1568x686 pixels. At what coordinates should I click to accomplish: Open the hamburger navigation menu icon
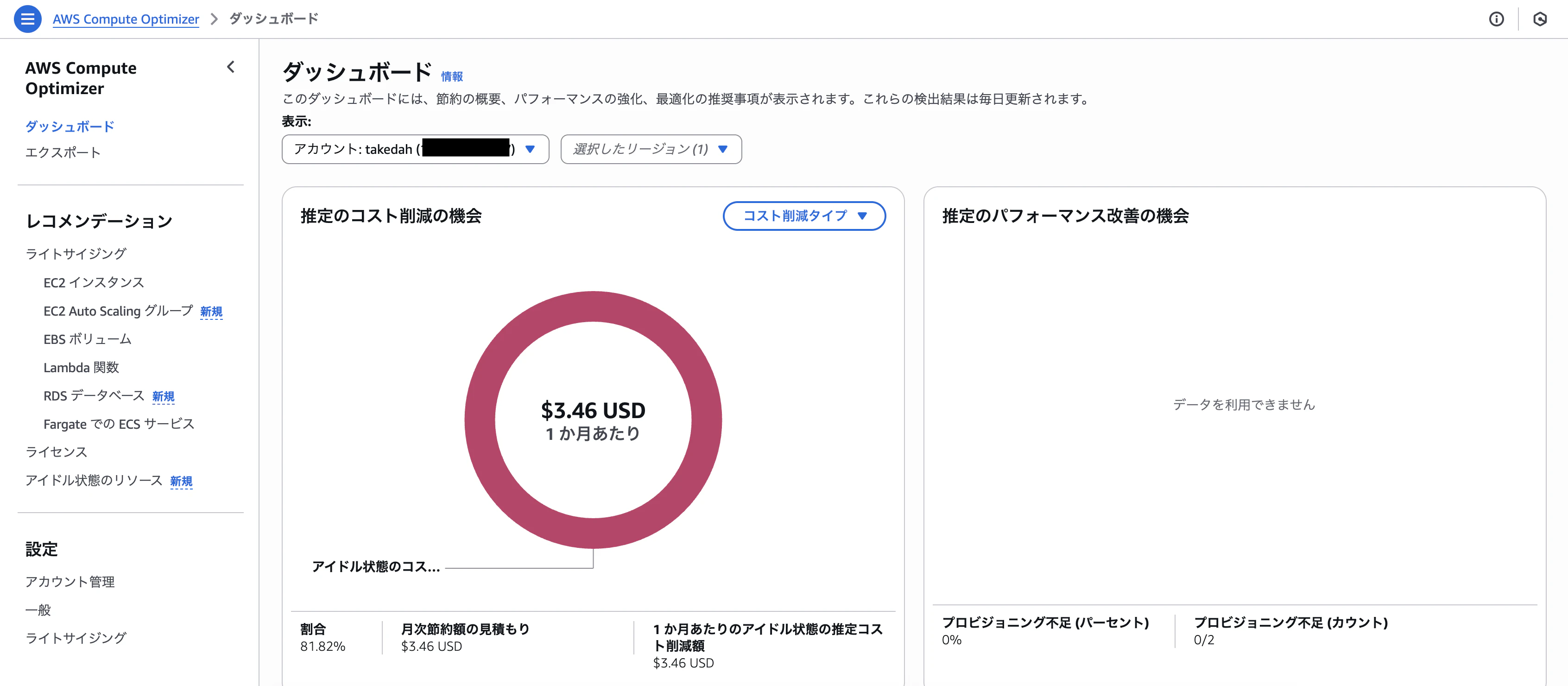[27, 19]
